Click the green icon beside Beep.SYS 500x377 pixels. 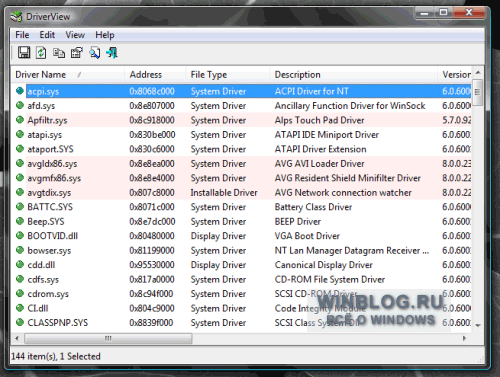pos(20,221)
